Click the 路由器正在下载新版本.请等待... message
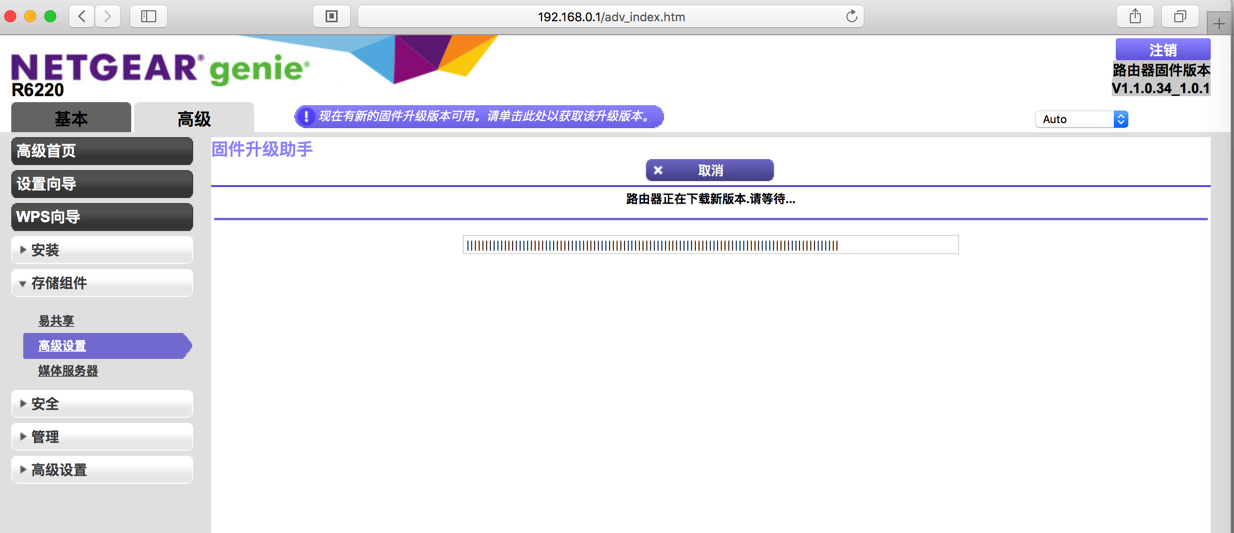 coord(711,199)
